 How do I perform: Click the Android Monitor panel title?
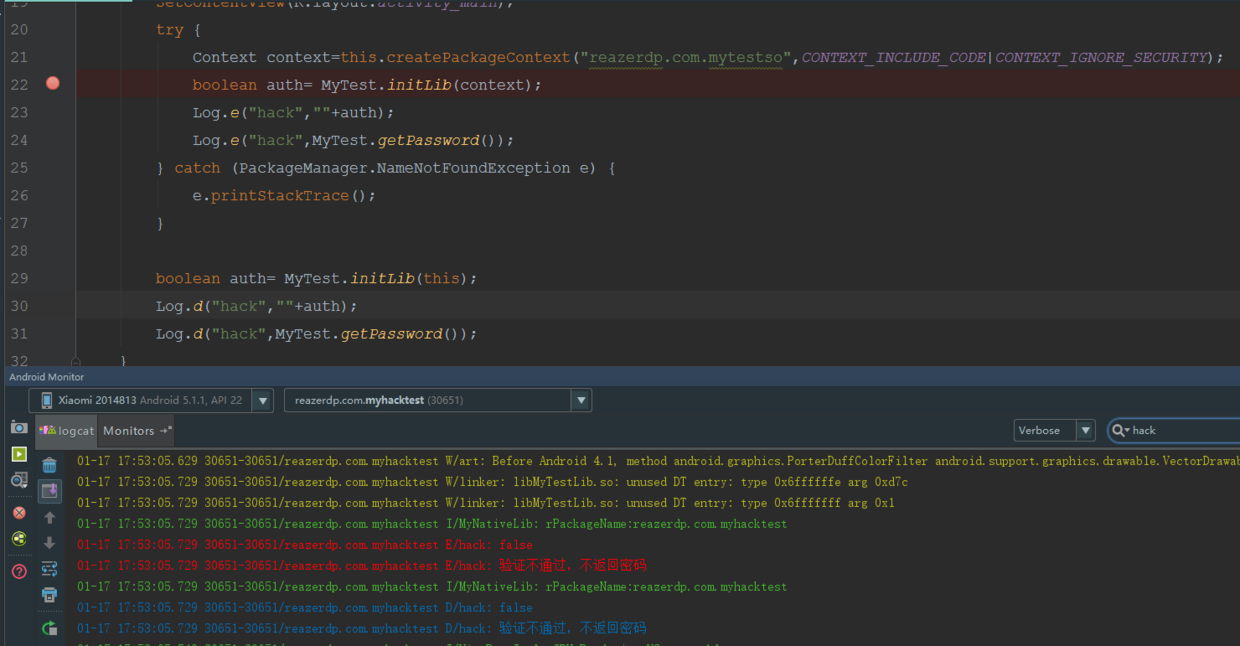pyautogui.click(x=47, y=377)
